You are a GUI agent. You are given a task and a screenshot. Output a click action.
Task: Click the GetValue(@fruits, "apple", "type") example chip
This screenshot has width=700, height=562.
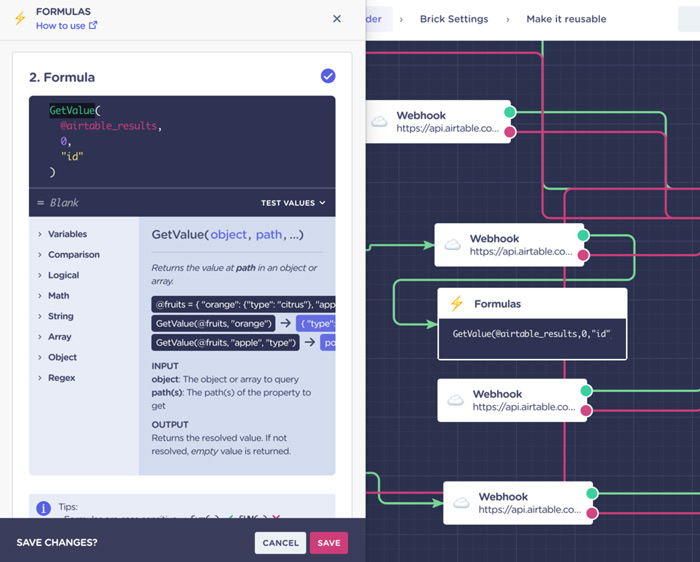tap(225, 343)
